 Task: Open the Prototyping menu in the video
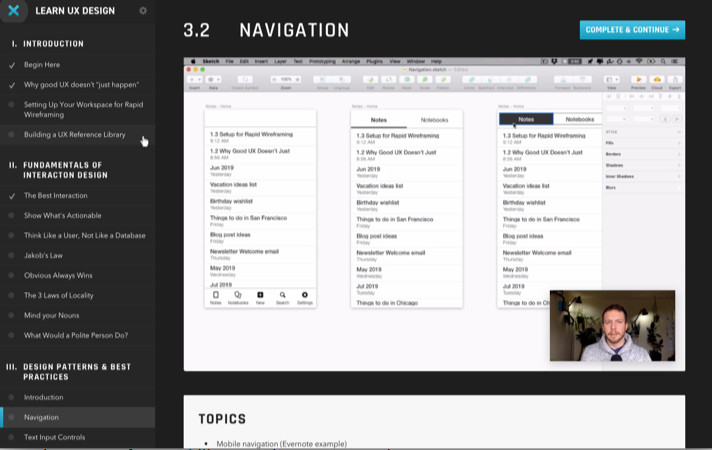tap(322, 61)
